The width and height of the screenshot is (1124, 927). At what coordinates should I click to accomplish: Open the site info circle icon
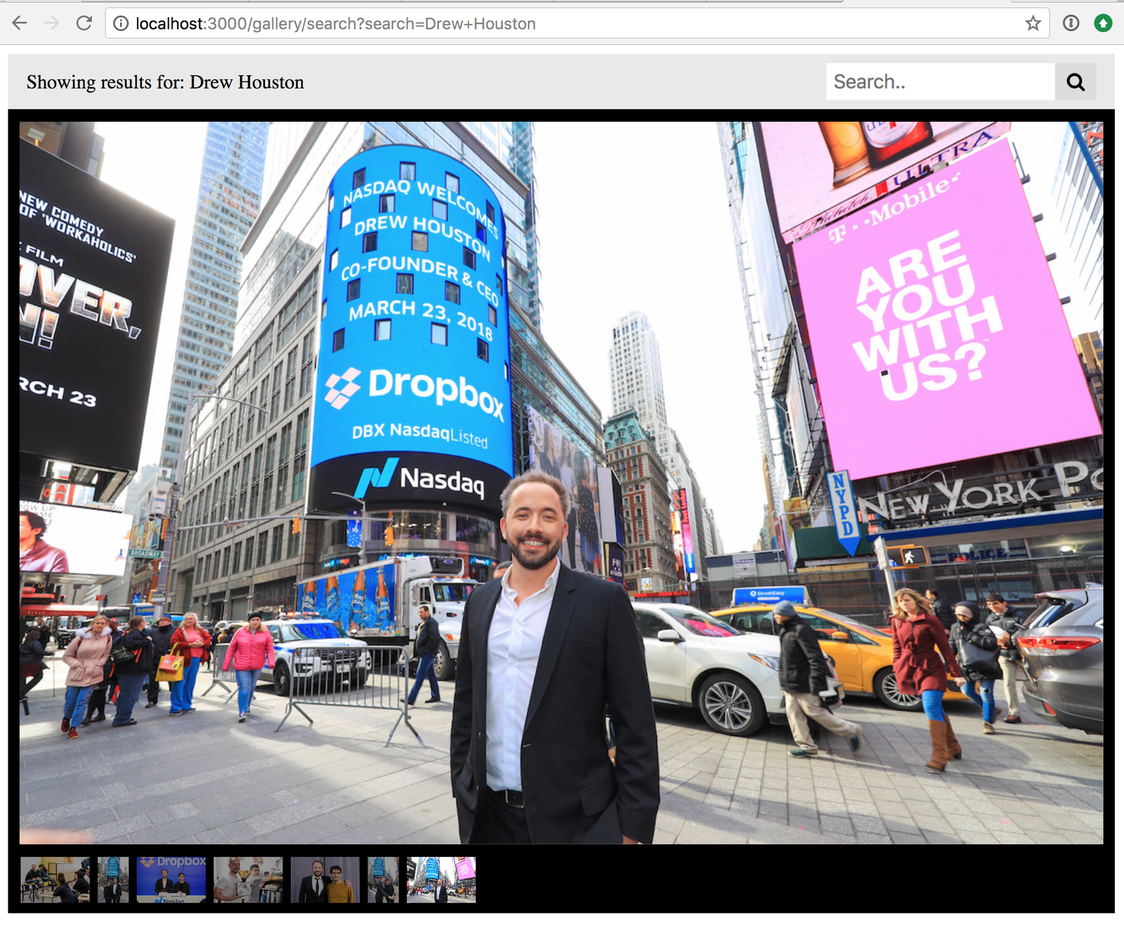121,24
